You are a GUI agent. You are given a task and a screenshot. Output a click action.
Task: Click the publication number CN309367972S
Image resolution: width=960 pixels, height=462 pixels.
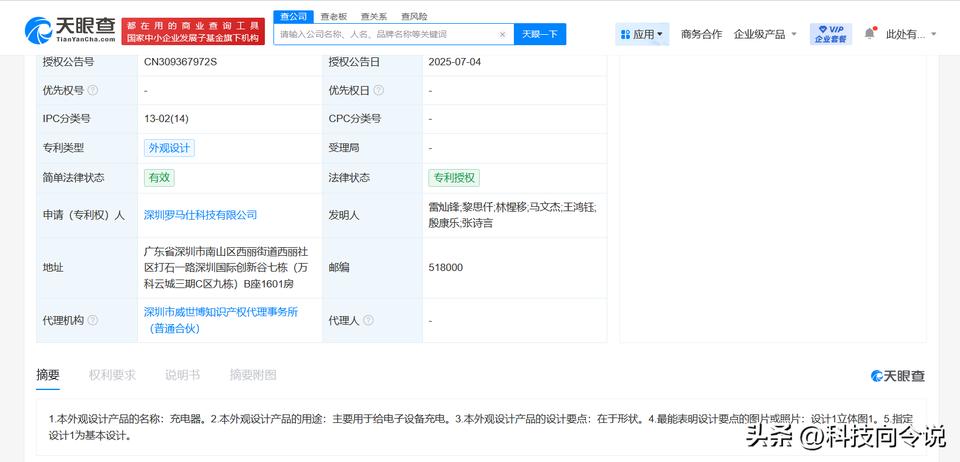(x=180, y=62)
